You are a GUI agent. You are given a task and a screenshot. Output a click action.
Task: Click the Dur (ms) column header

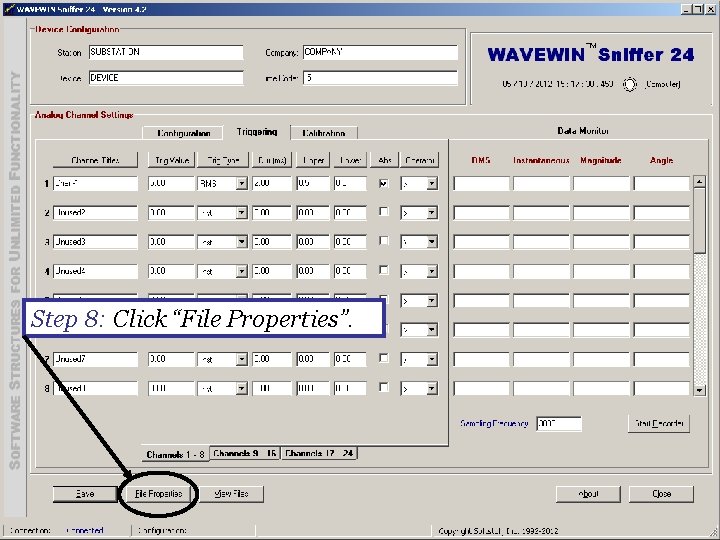(272, 160)
